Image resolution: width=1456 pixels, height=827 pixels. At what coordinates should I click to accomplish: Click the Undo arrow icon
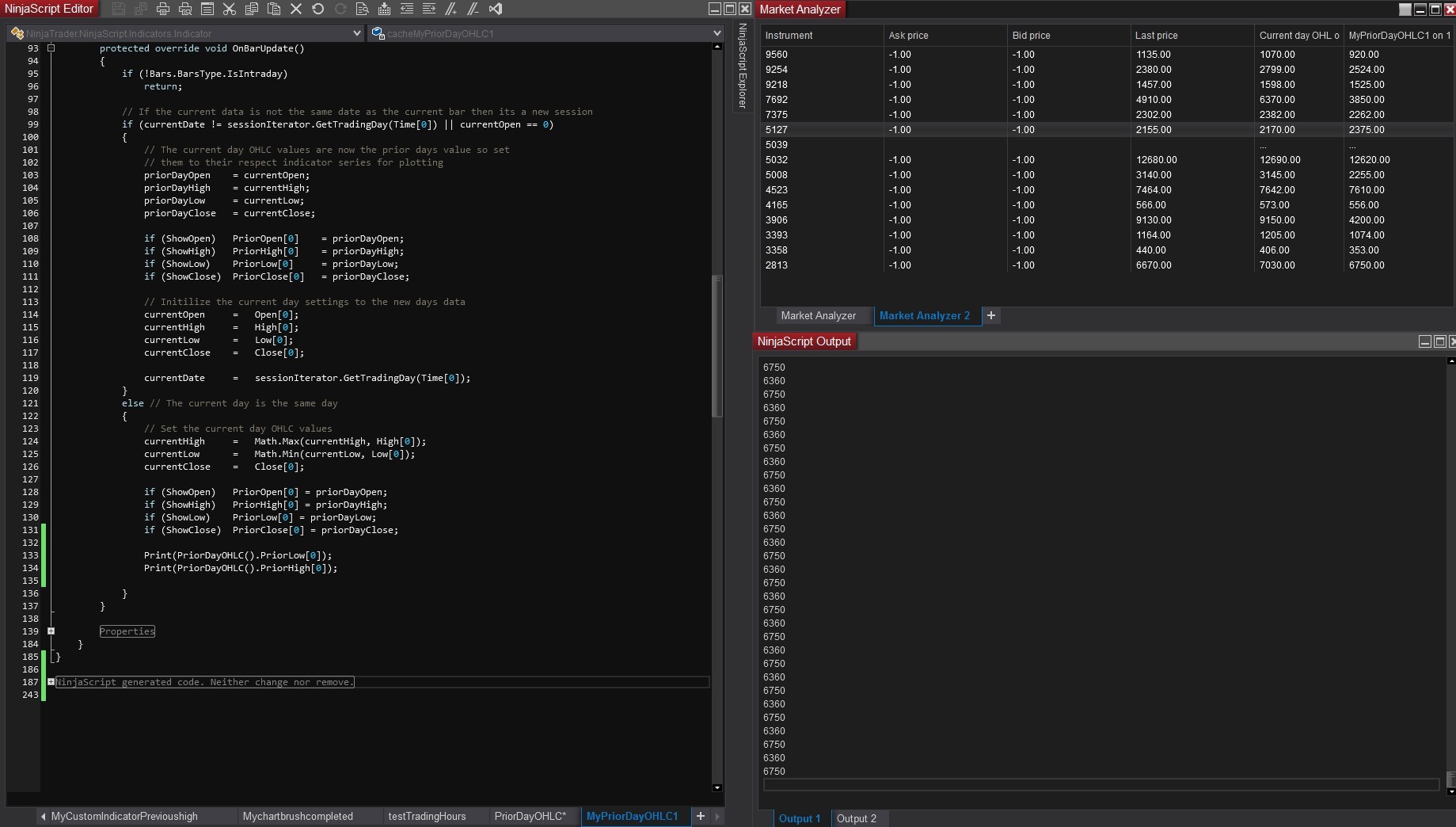[318, 9]
